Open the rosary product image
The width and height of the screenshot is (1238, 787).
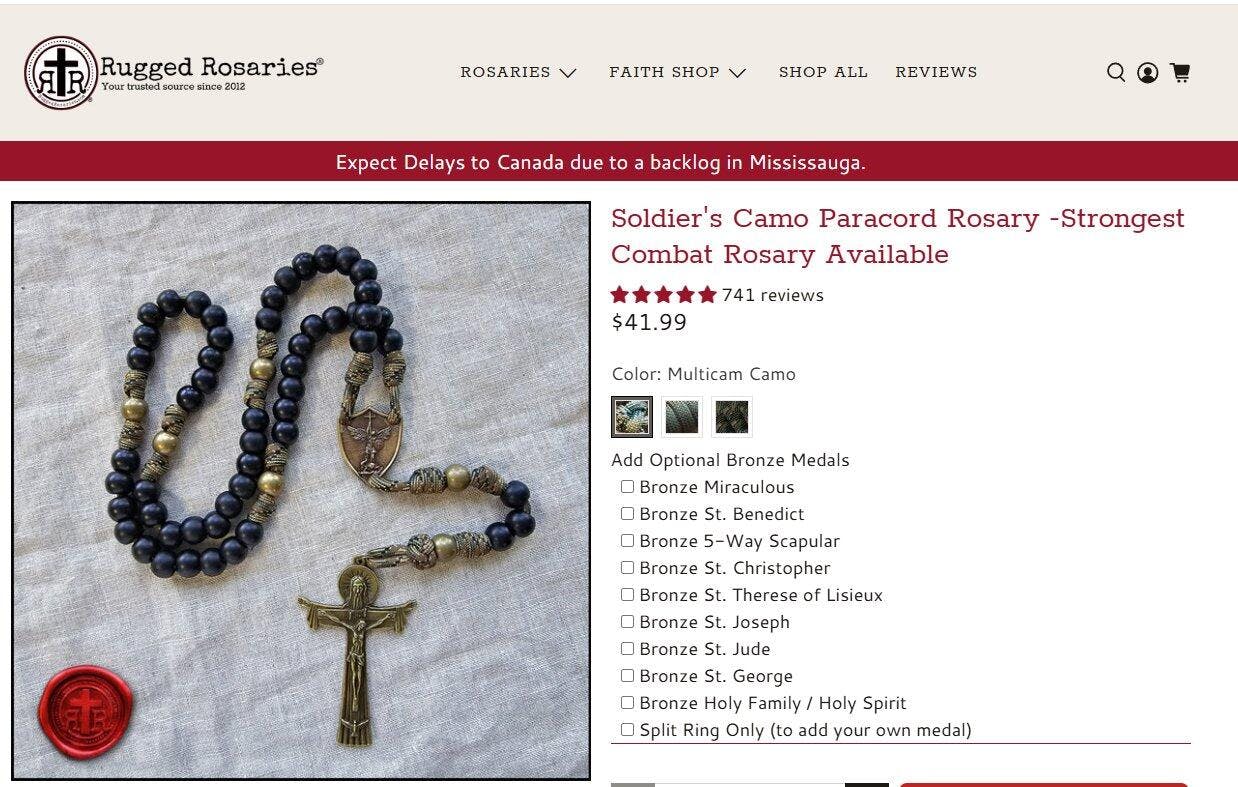click(x=301, y=491)
